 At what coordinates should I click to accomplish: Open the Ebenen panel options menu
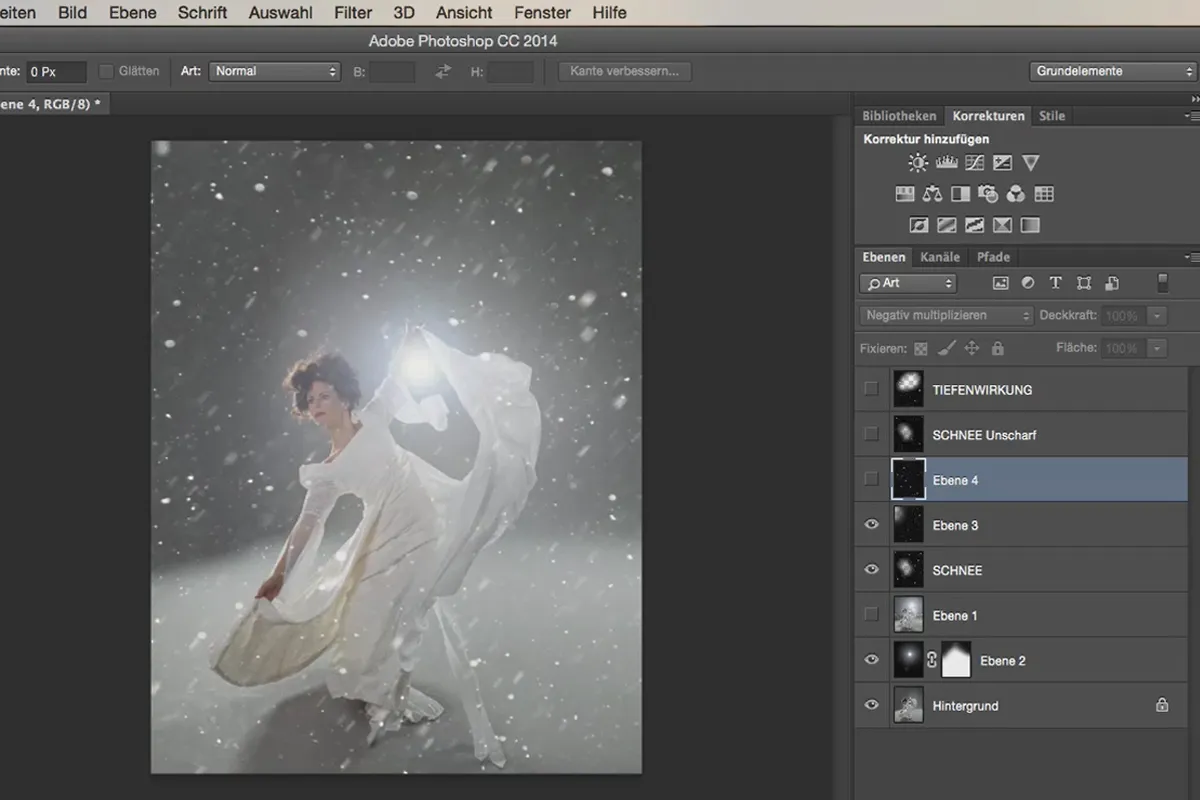(1192, 257)
